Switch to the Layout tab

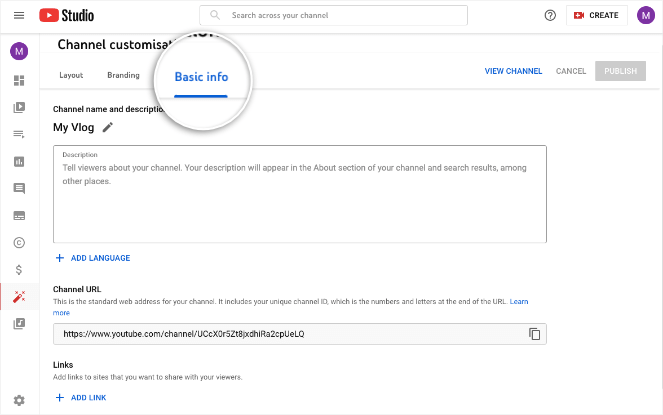coord(71,75)
